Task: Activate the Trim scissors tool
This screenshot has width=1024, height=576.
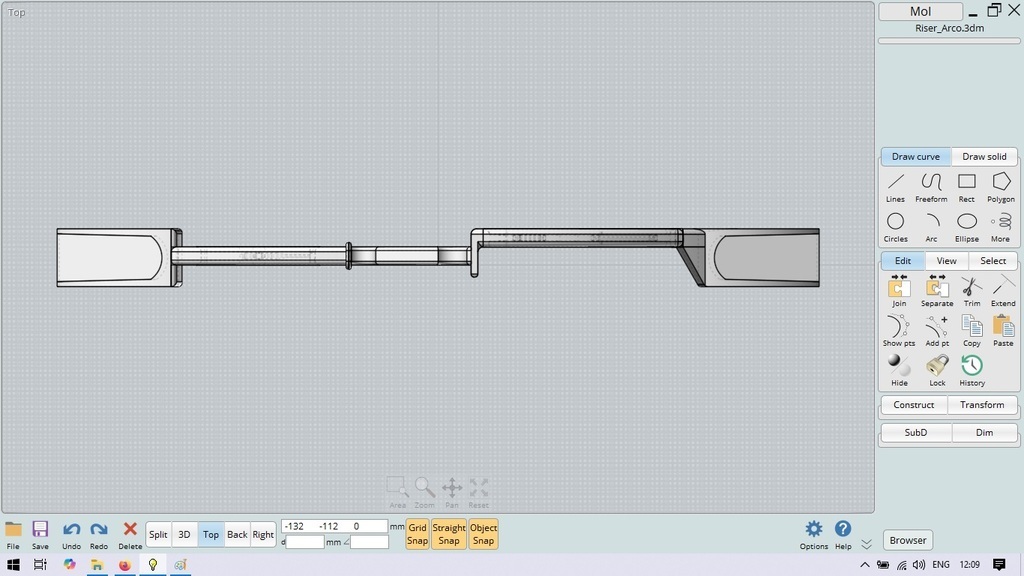Action: coord(972,291)
